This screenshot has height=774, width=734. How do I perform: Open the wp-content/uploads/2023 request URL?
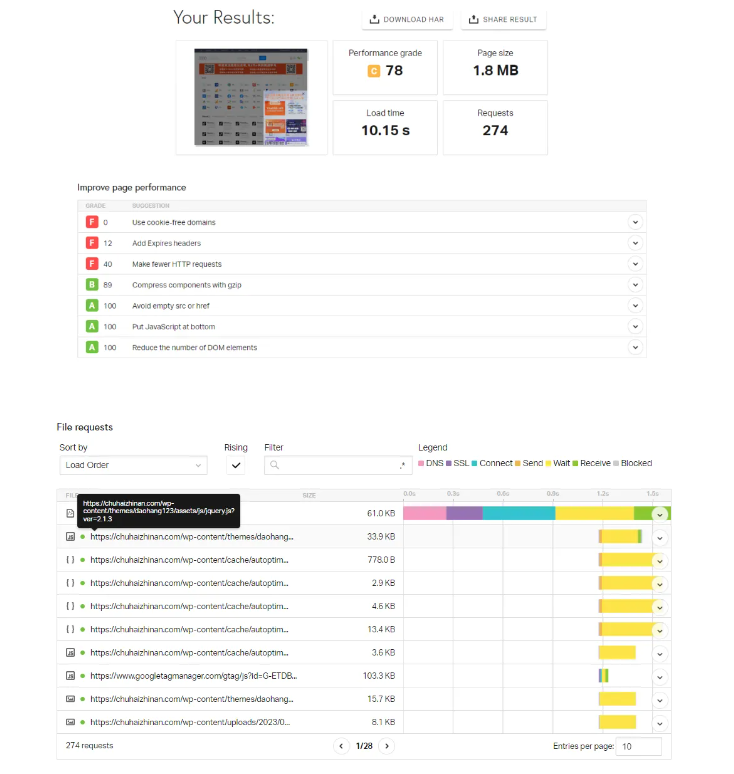point(190,722)
